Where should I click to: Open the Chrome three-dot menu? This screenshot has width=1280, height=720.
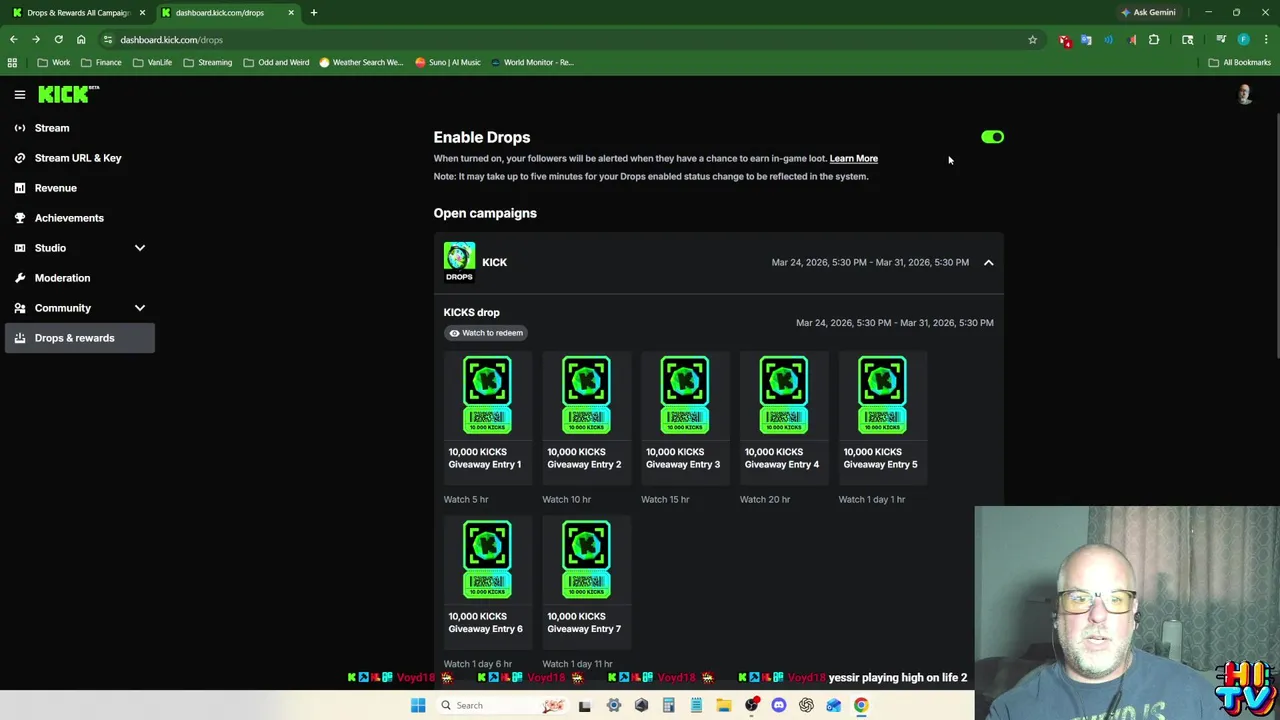click(x=1266, y=40)
